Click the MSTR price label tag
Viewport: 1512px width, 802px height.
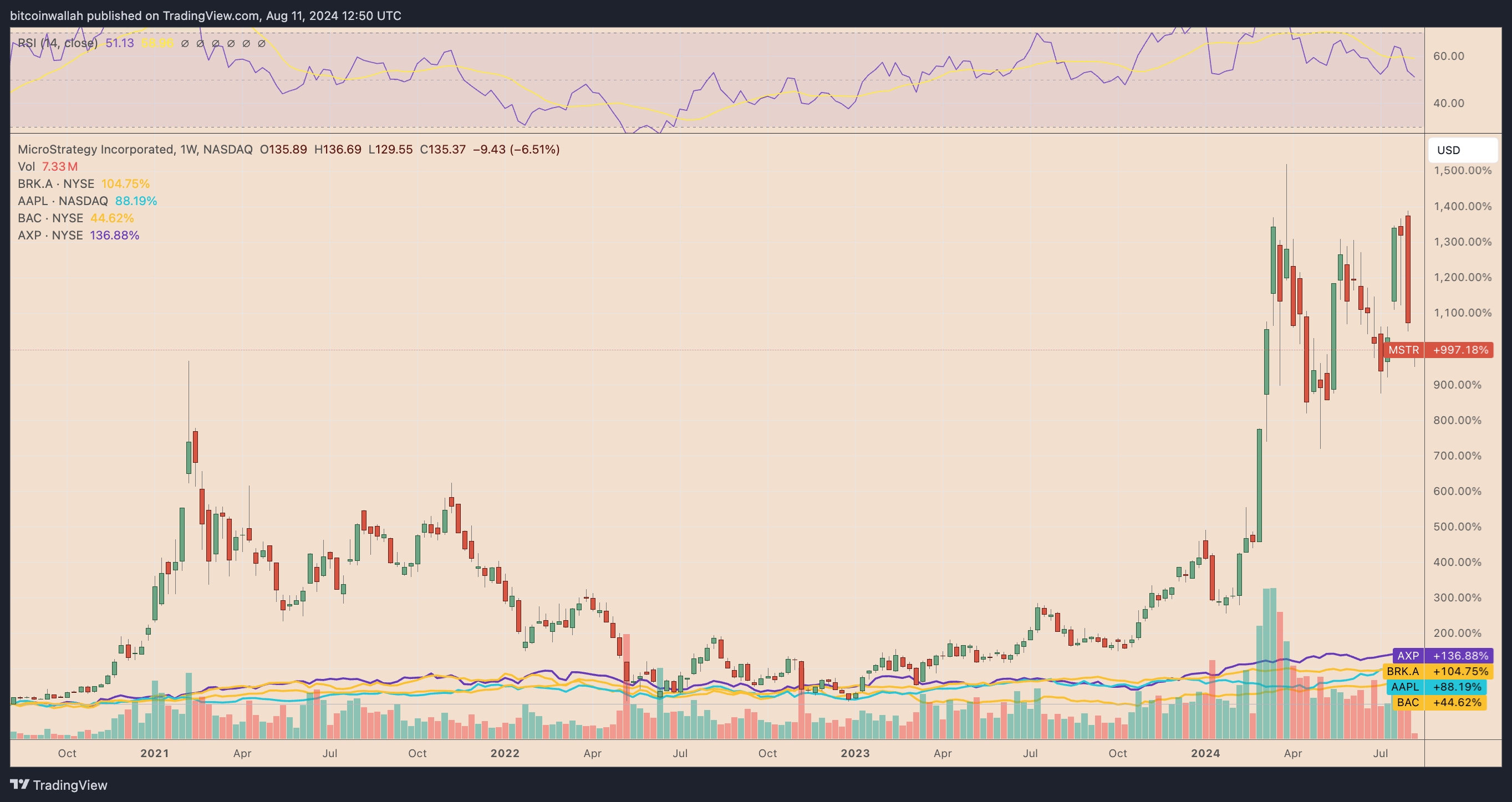(x=1403, y=350)
